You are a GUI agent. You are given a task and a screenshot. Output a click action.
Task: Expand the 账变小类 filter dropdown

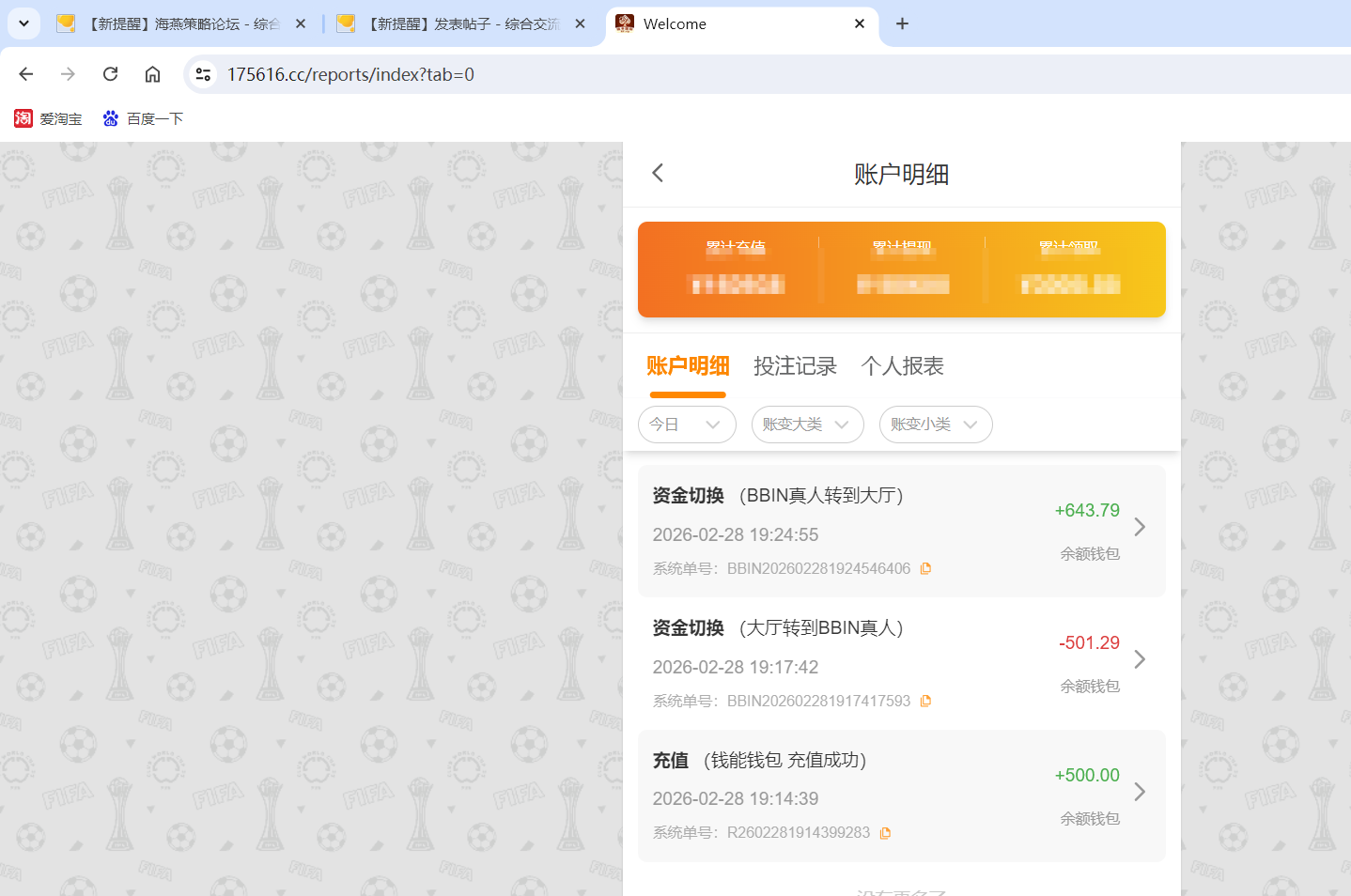pos(935,425)
